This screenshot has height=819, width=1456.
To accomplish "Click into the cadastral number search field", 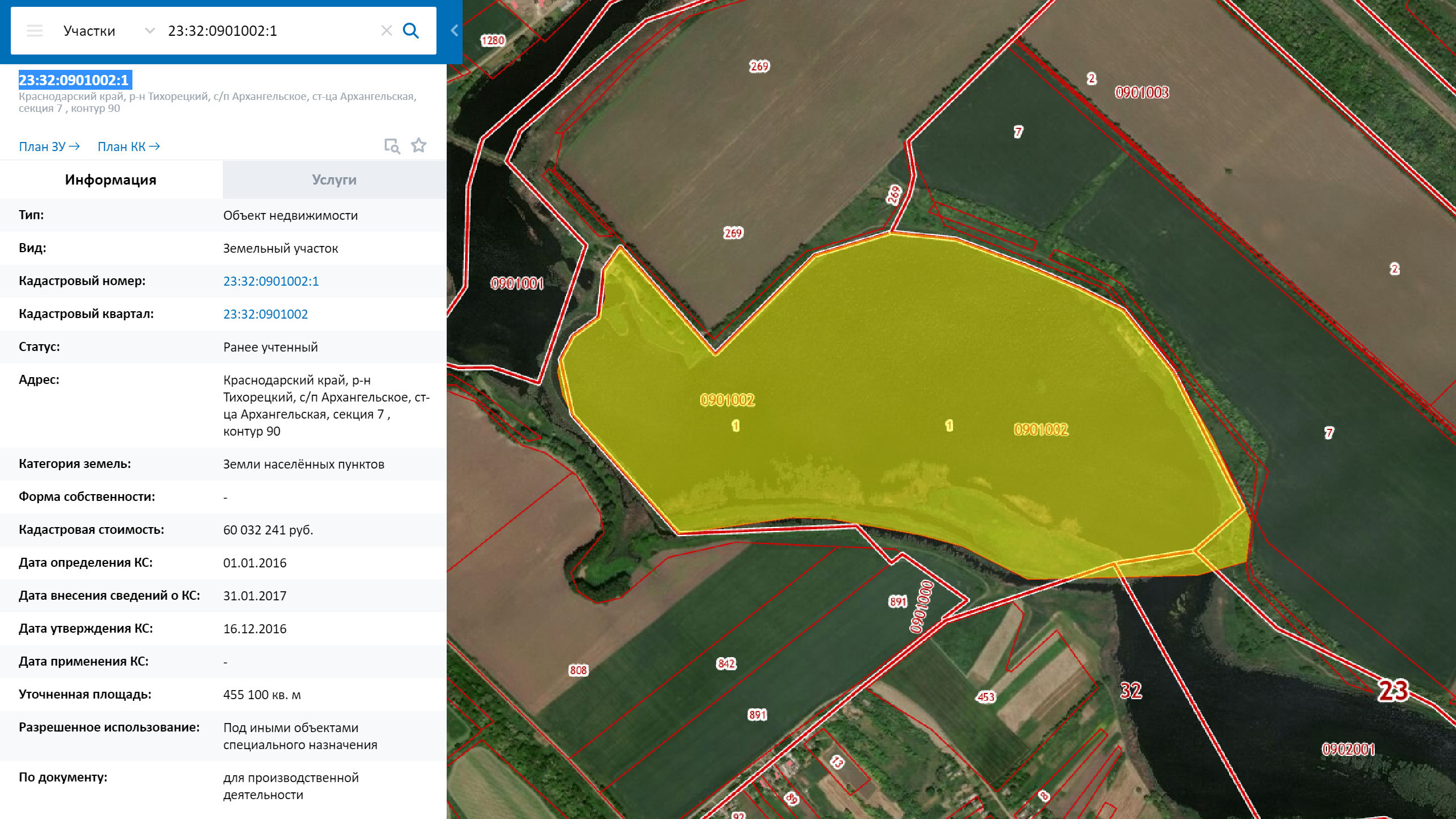I will click(x=270, y=31).
